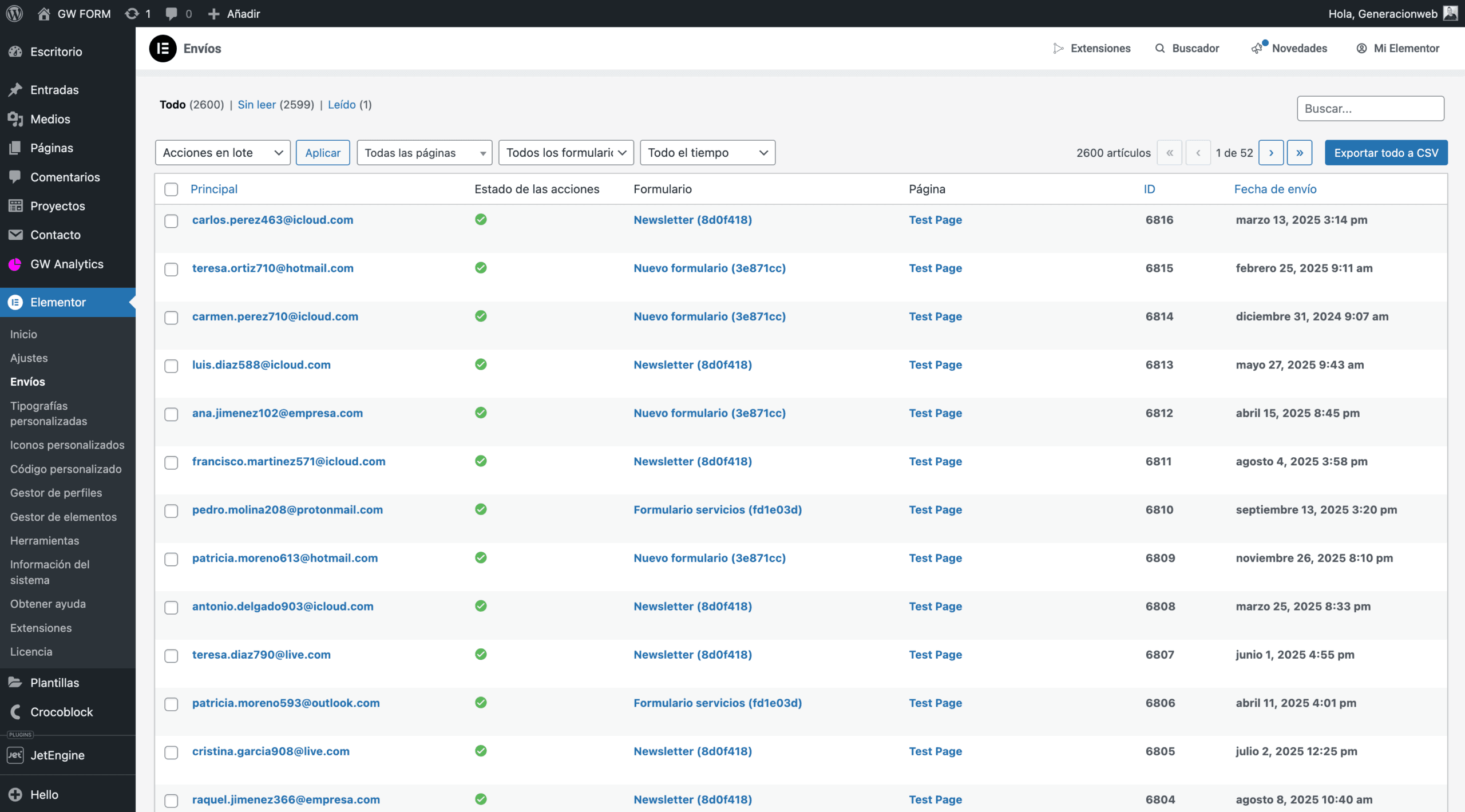This screenshot has height=812, width=1465.
Task: Open Código personalizado submenu item
Action: click(66, 469)
